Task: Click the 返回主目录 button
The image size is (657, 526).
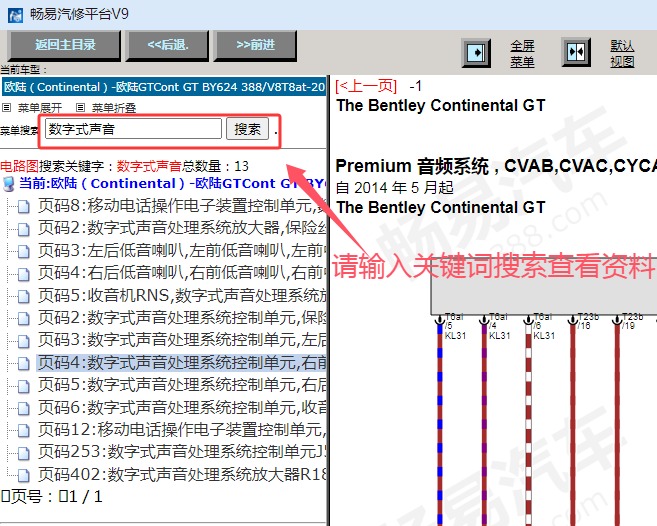Action: (65, 45)
